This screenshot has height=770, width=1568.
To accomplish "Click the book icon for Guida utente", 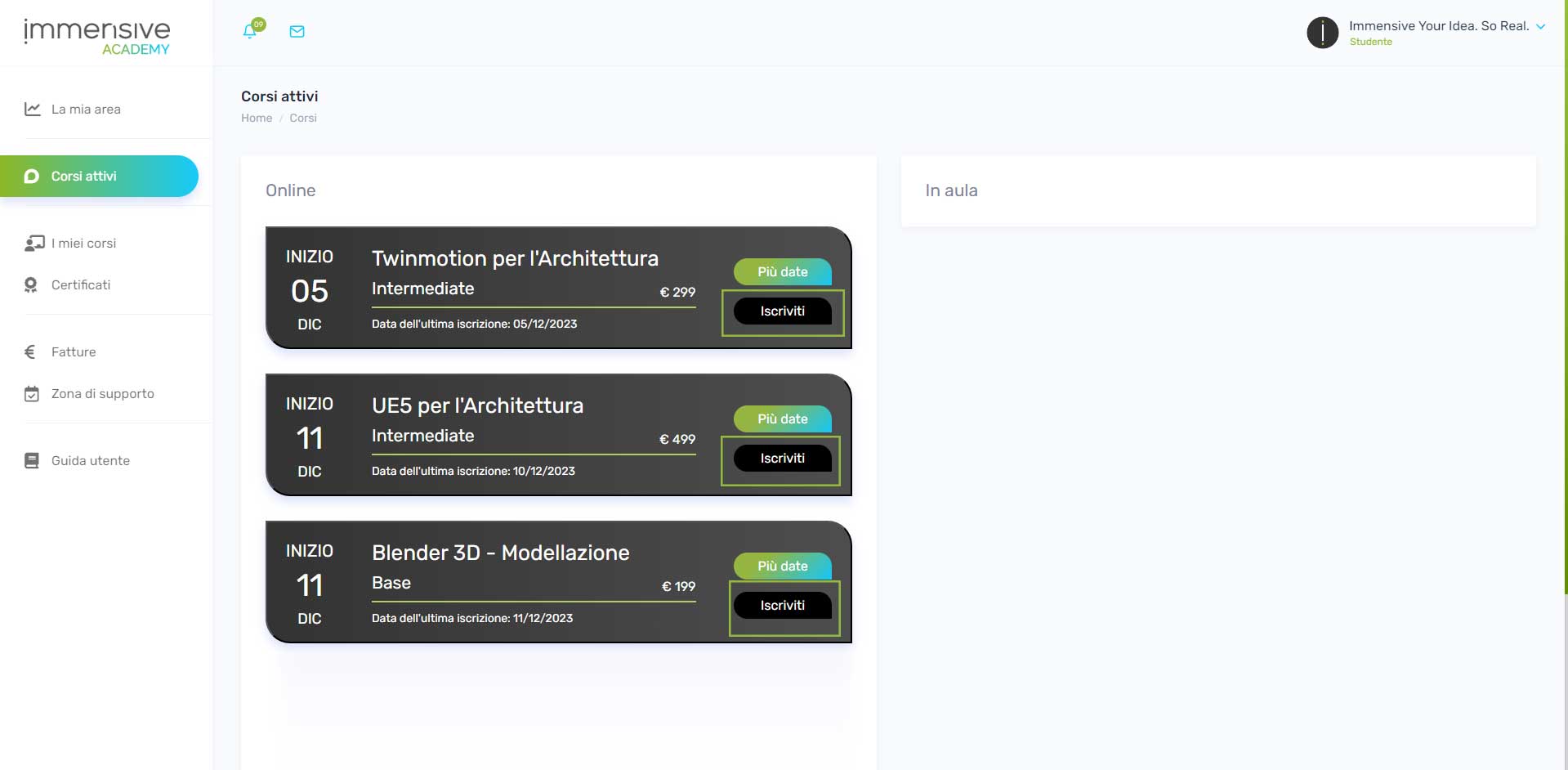I will (x=32, y=460).
